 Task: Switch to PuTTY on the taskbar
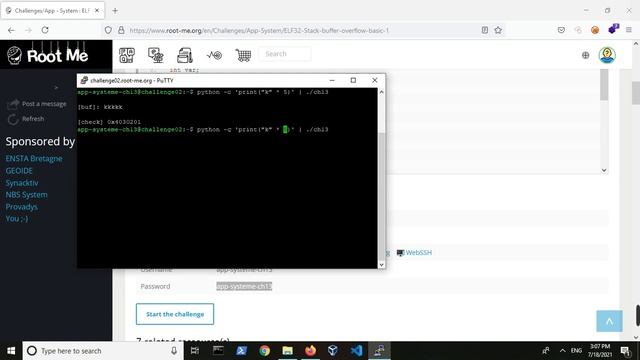point(379,351)
